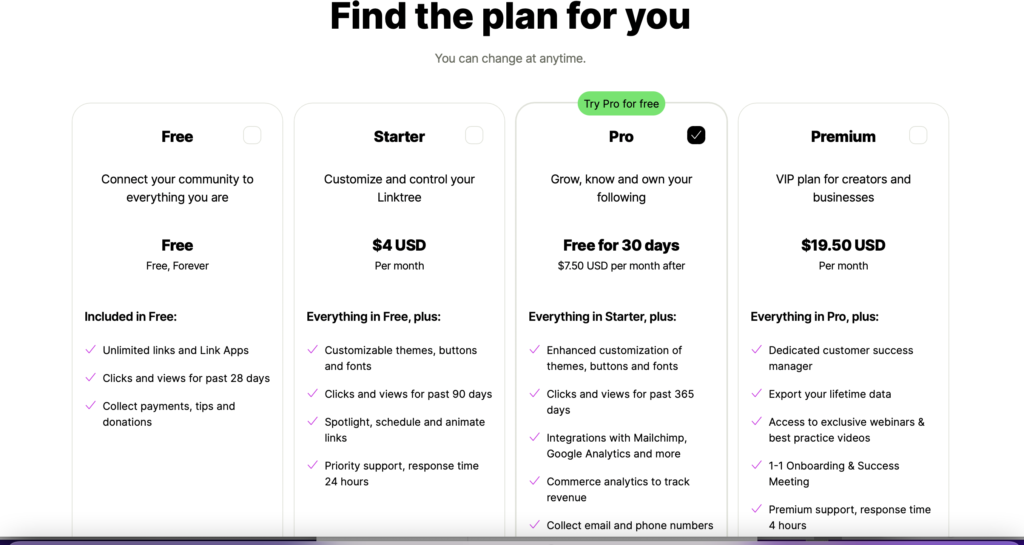1024x545 pixels.
Task: Click the "Collect email and phone numbers" feature
Action: (x=630, y=525)
